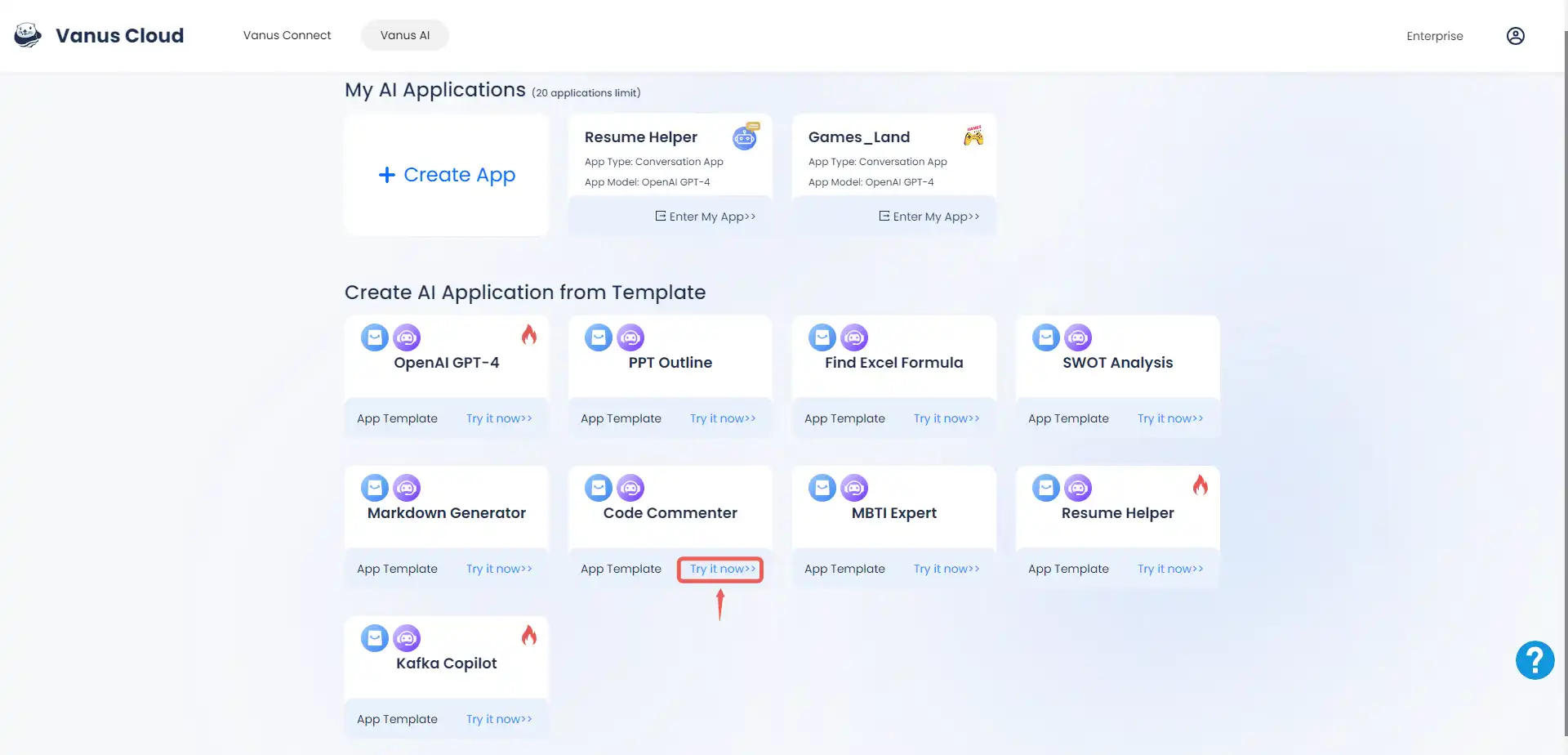
Task: Click the flame icon on Kafka Copilot template
Action: 529,635
